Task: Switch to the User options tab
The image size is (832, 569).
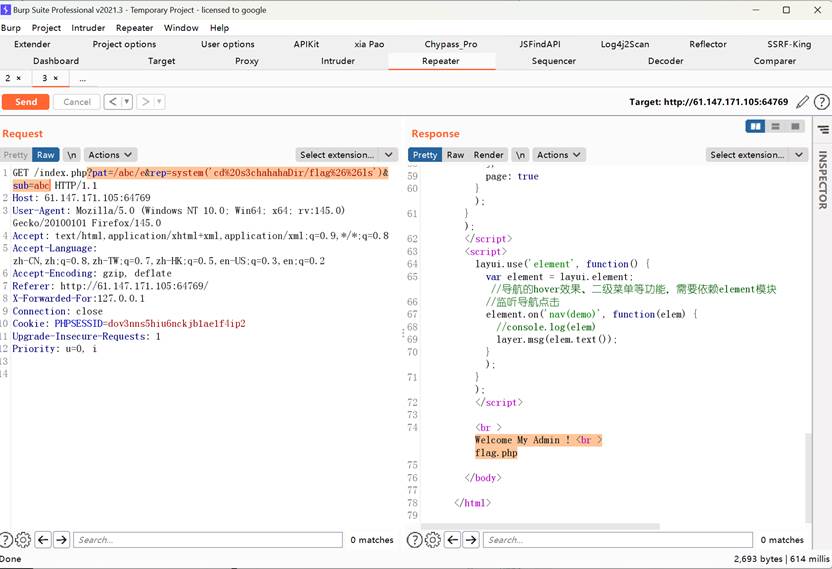Action: [228, 44]
